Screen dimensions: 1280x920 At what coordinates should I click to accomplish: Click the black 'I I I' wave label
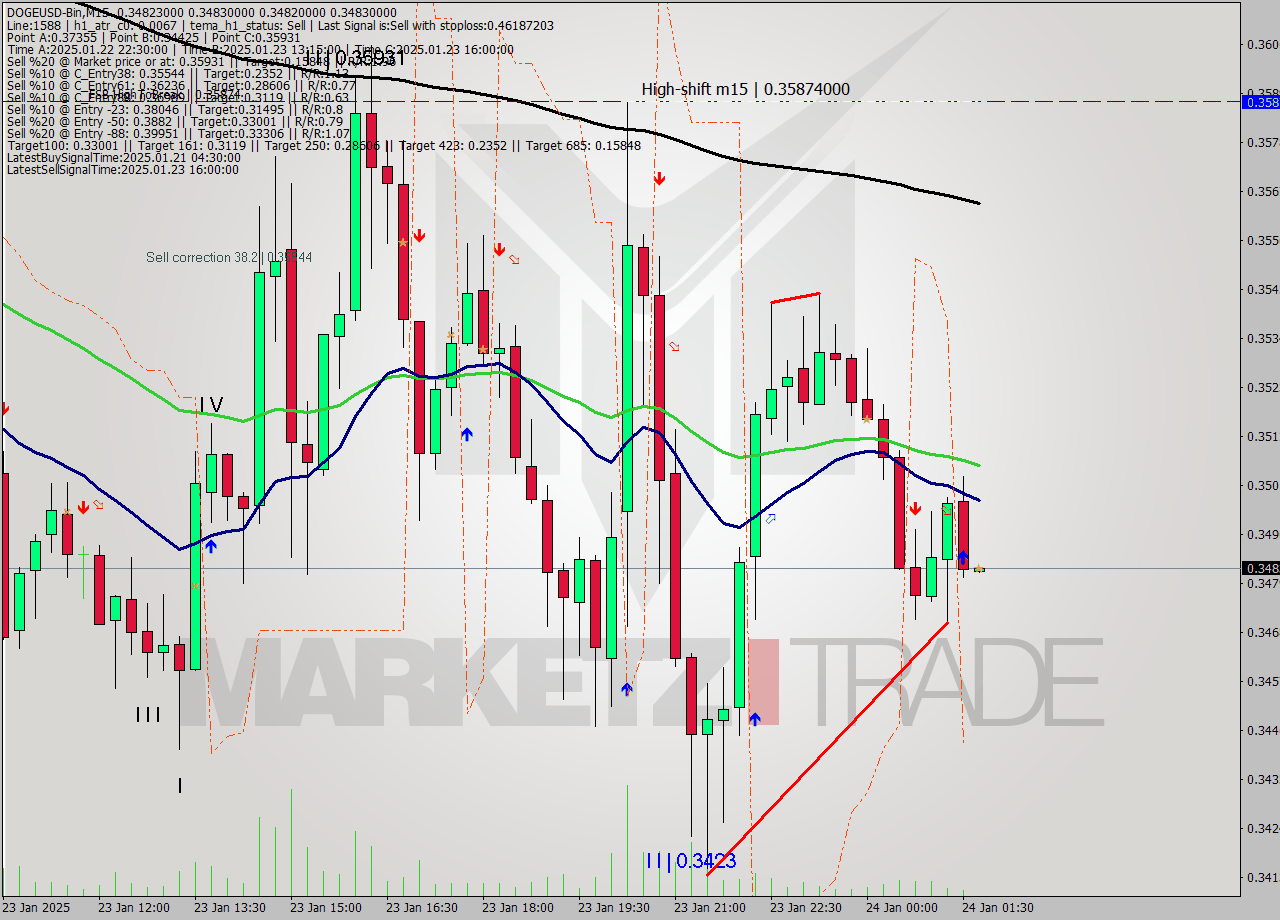148,714
